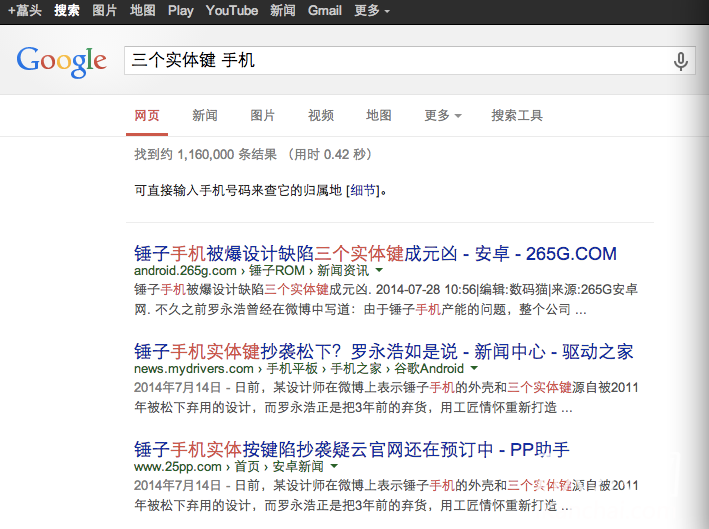
Task: Switch to the 图片 results tab
Action: [263, 116]
